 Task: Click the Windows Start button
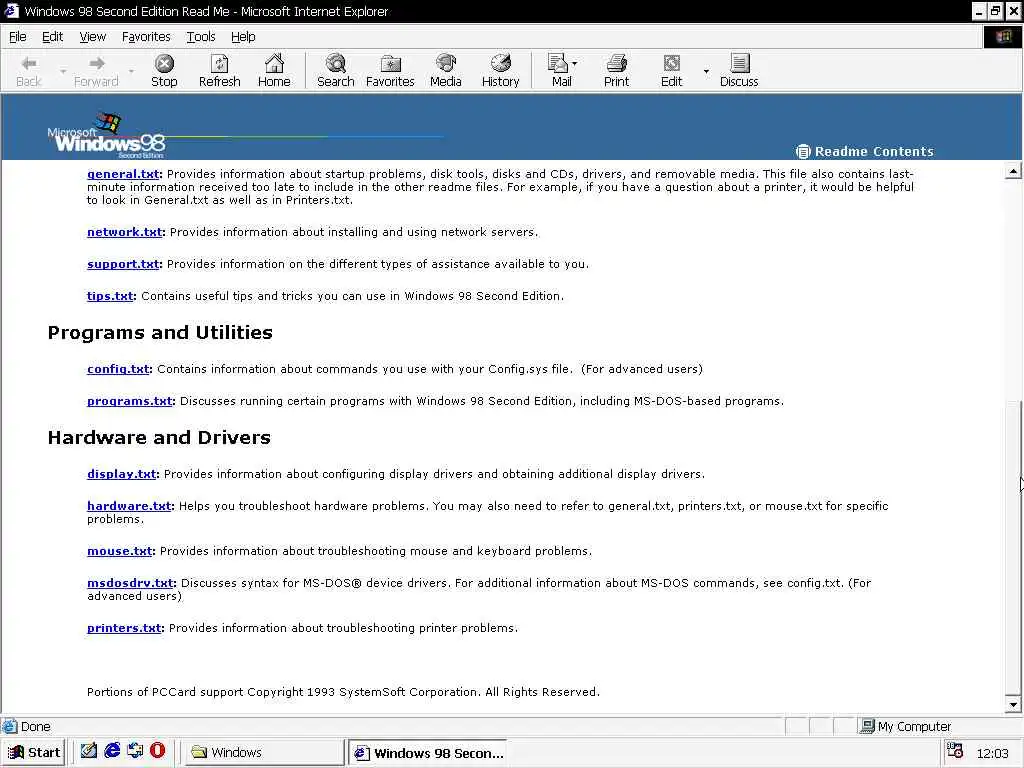click(x=33, y=753)
